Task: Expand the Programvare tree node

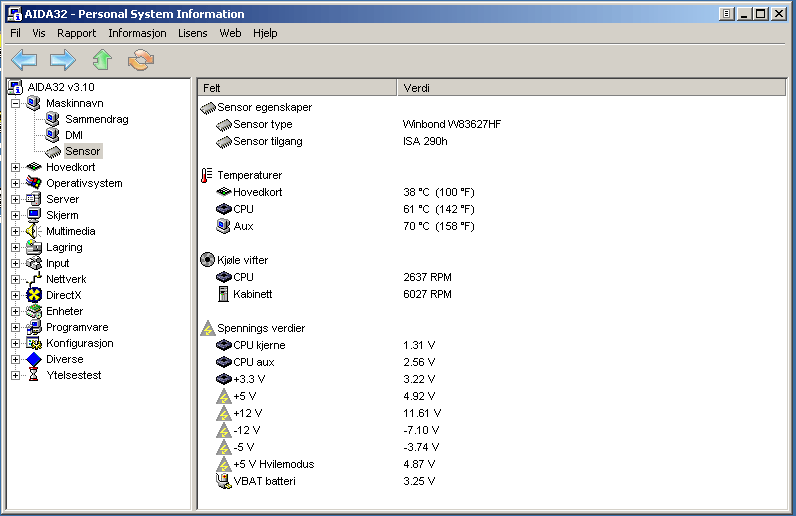Action: pos(15,328)
